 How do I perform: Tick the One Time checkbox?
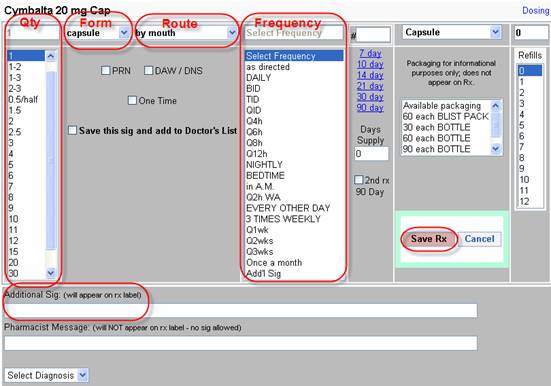pyautogui.click(x=132, y=100)
